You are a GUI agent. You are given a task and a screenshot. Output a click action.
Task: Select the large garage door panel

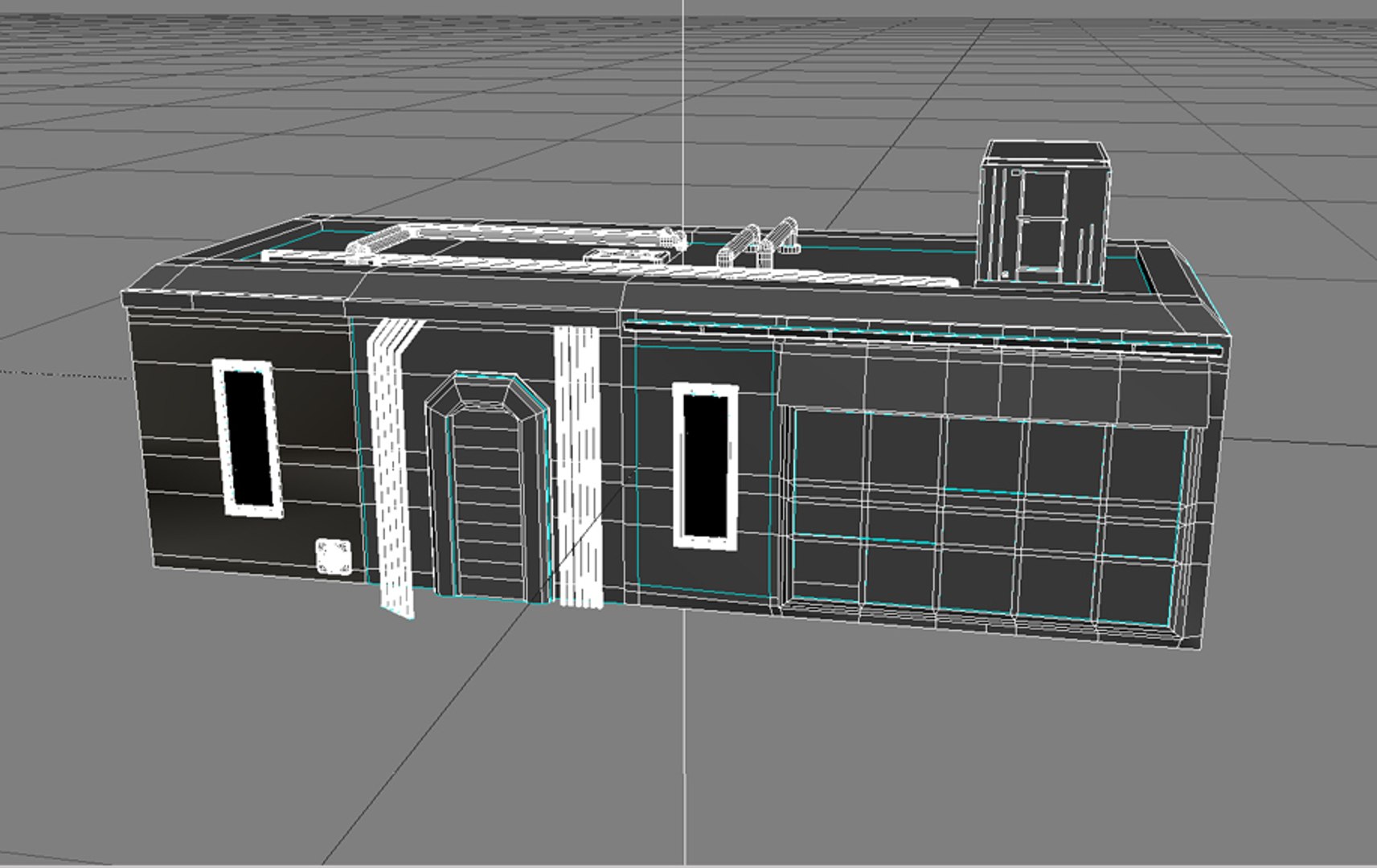(990, 517)
